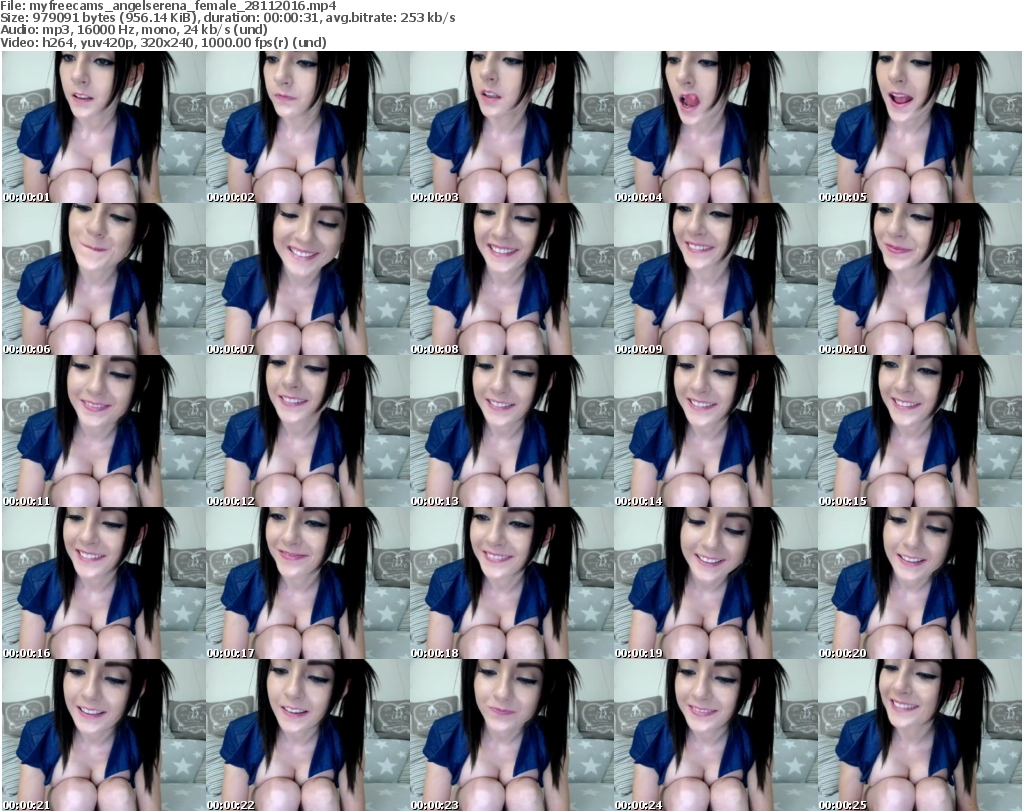Click the thumbnail frame stamped 00:00:24
The image size is (1024, 811).
coord(716,735)
